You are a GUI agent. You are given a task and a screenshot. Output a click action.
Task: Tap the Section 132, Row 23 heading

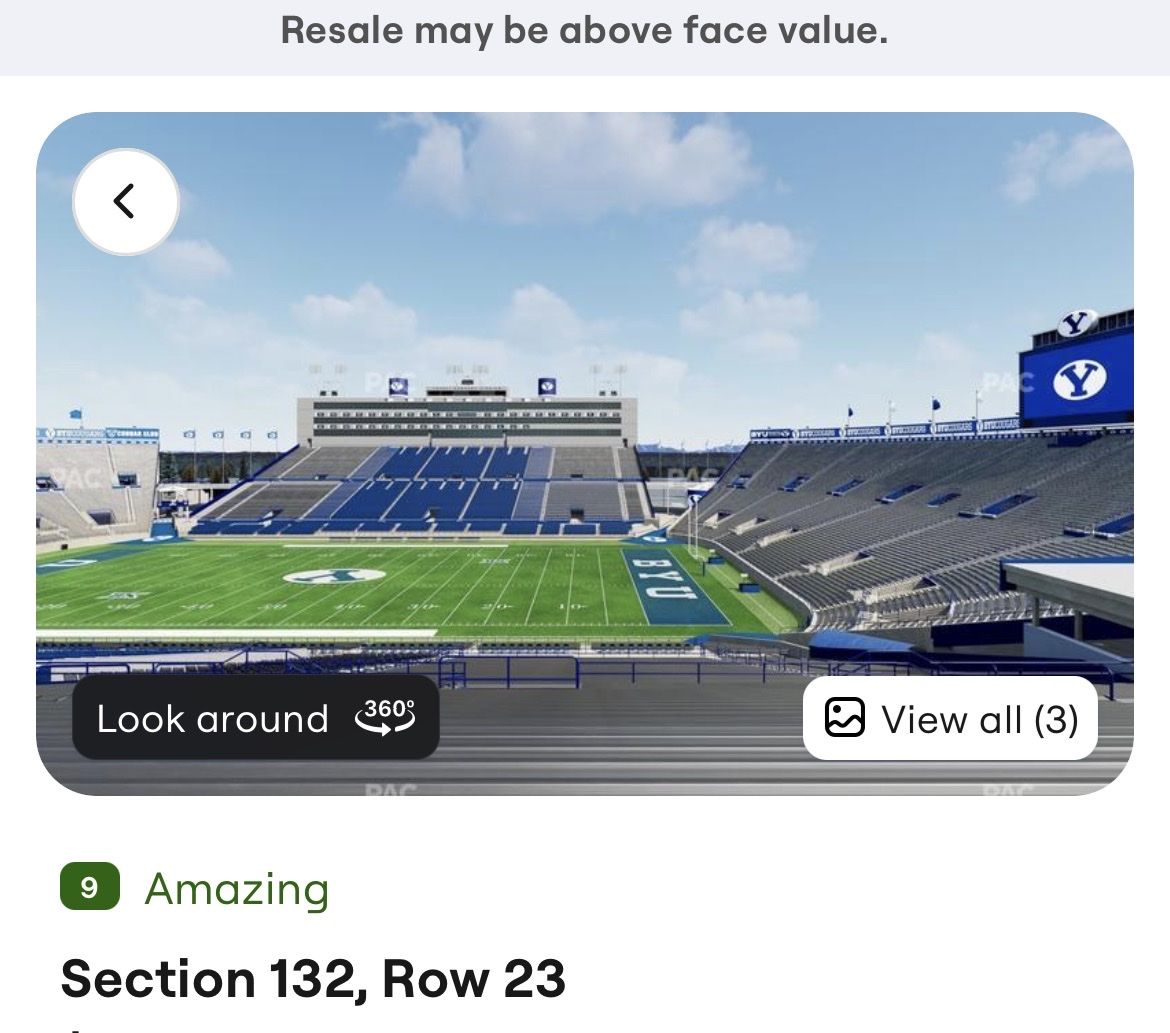pyautogui.click(x=313, y=979)
